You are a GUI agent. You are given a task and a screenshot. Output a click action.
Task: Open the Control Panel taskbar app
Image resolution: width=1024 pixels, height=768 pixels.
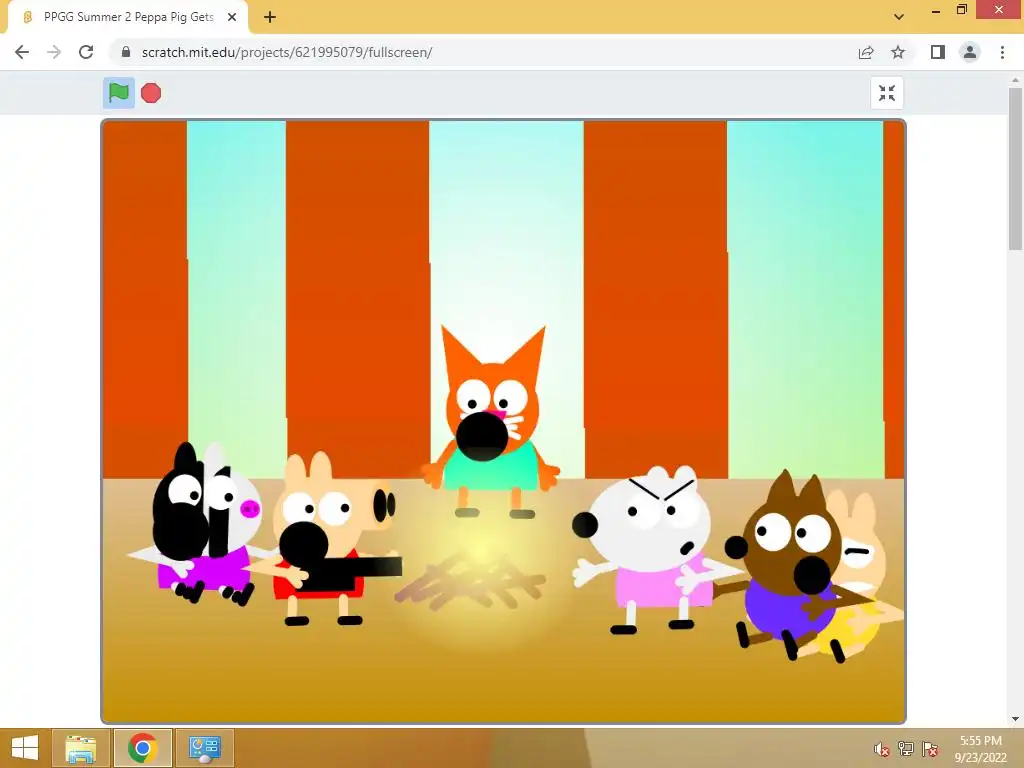(x=204, y=748)
